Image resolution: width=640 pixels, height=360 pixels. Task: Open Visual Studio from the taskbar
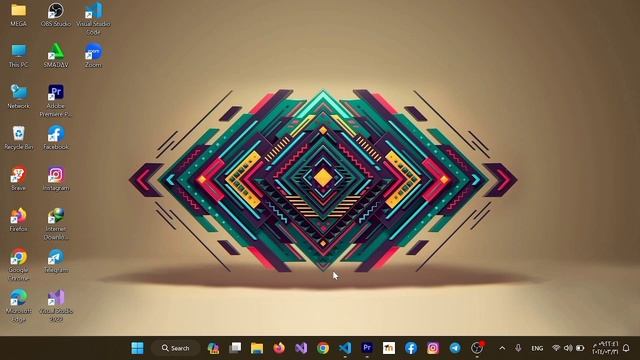point(301,348)
